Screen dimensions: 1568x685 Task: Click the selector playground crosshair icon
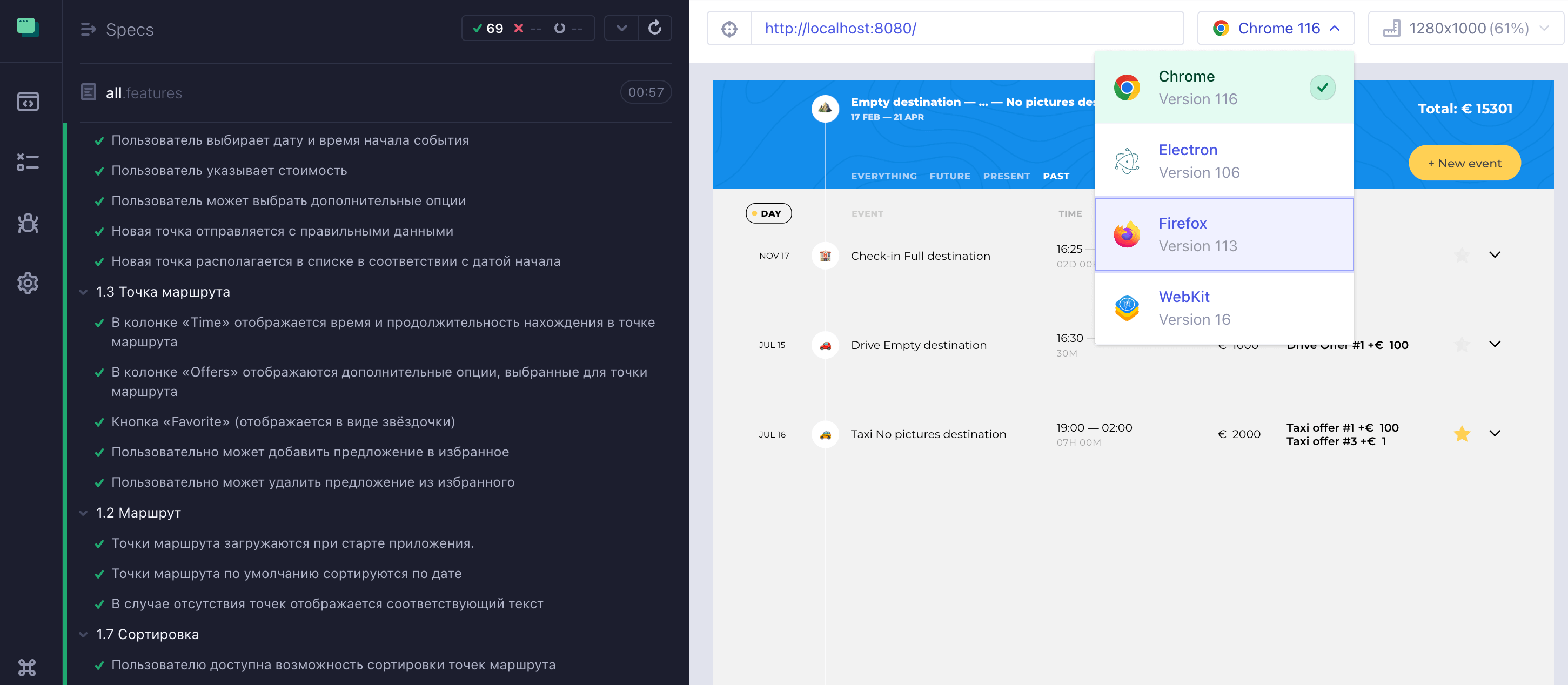pyautogui.click(x=729, y=29)
